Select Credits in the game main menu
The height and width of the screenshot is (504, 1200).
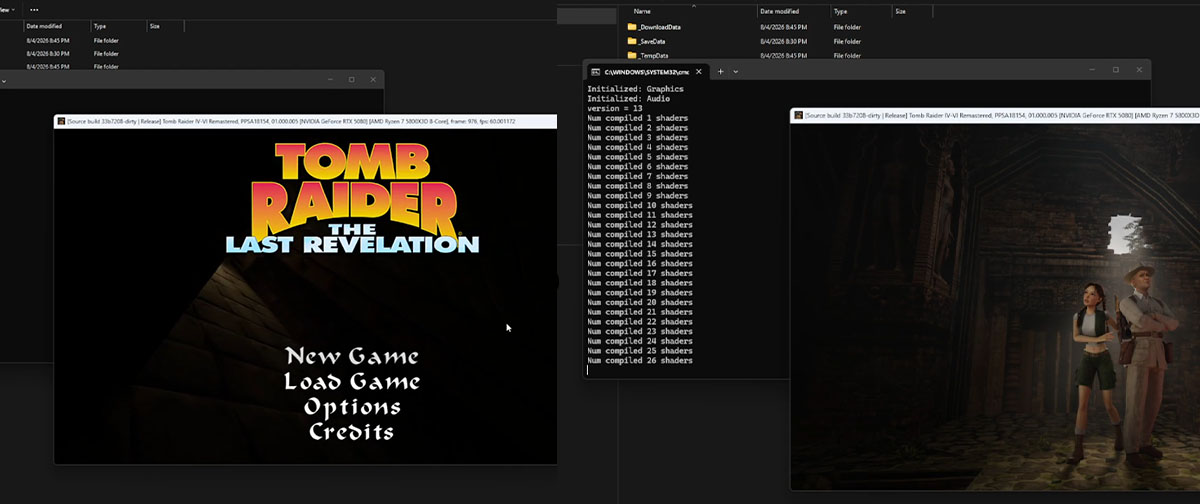click(x=351, y=432)
